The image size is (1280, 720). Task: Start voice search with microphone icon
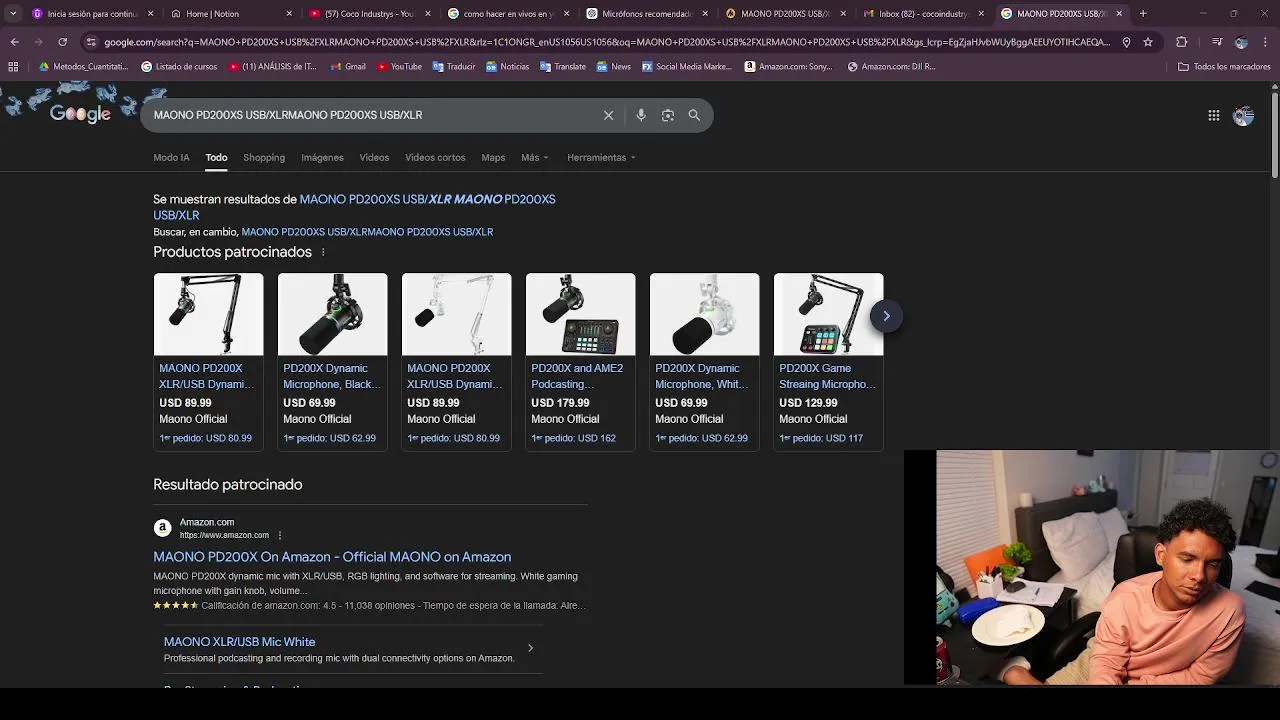(x=641, y=115)
